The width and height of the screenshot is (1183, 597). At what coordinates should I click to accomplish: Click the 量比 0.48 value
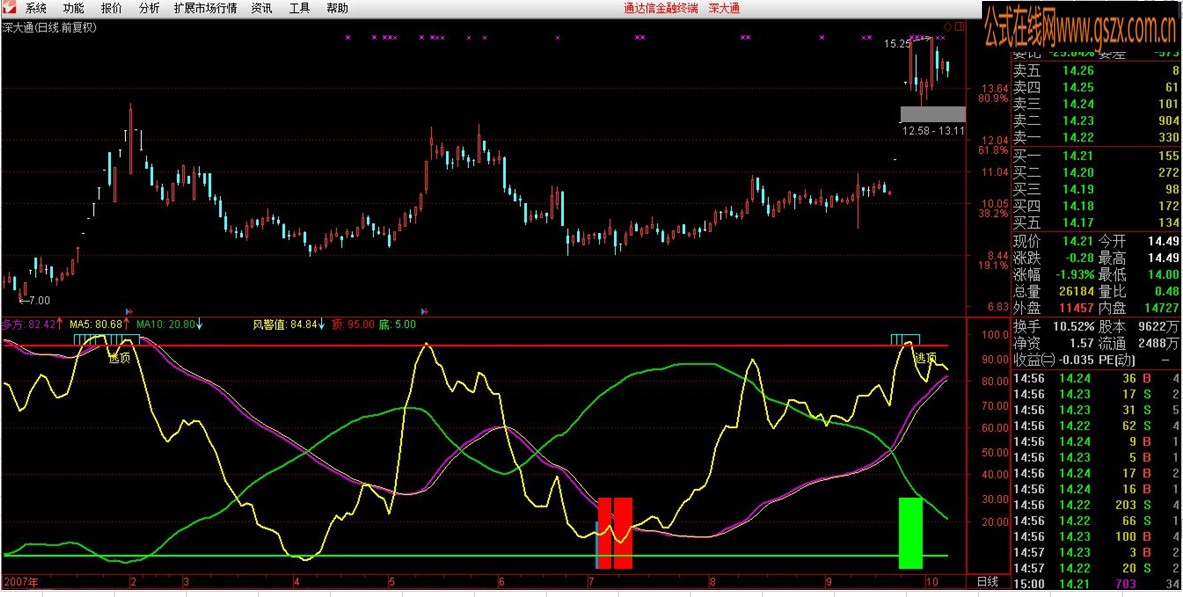[1168, 291]
